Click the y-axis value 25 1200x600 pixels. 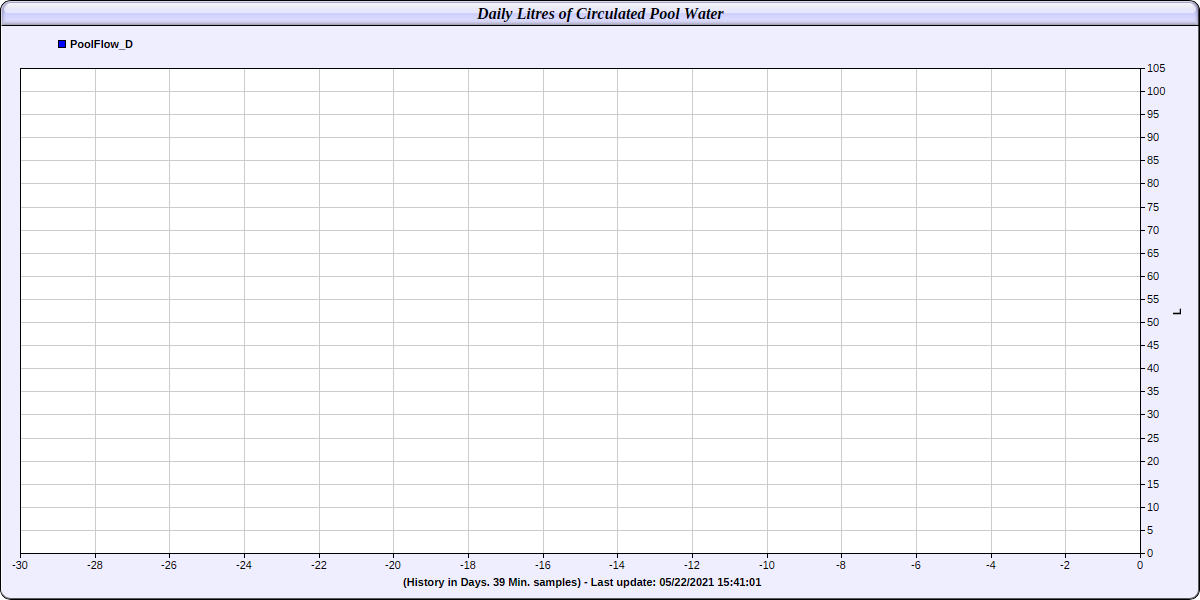[x=1153, y=438]
